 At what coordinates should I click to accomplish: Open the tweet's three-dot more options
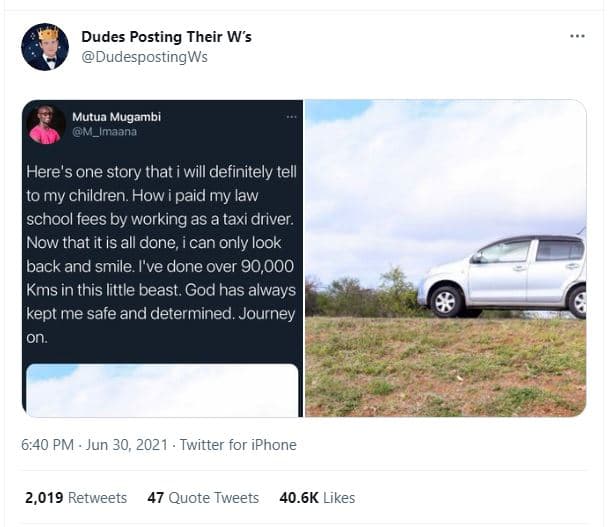(577, 37)
